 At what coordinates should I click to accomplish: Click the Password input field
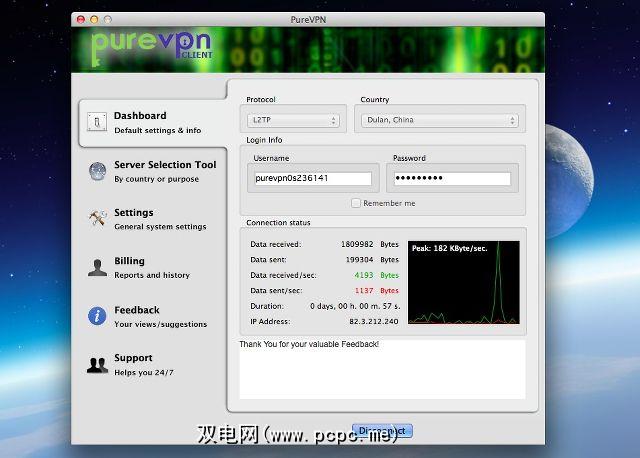[x=452, y=178]
